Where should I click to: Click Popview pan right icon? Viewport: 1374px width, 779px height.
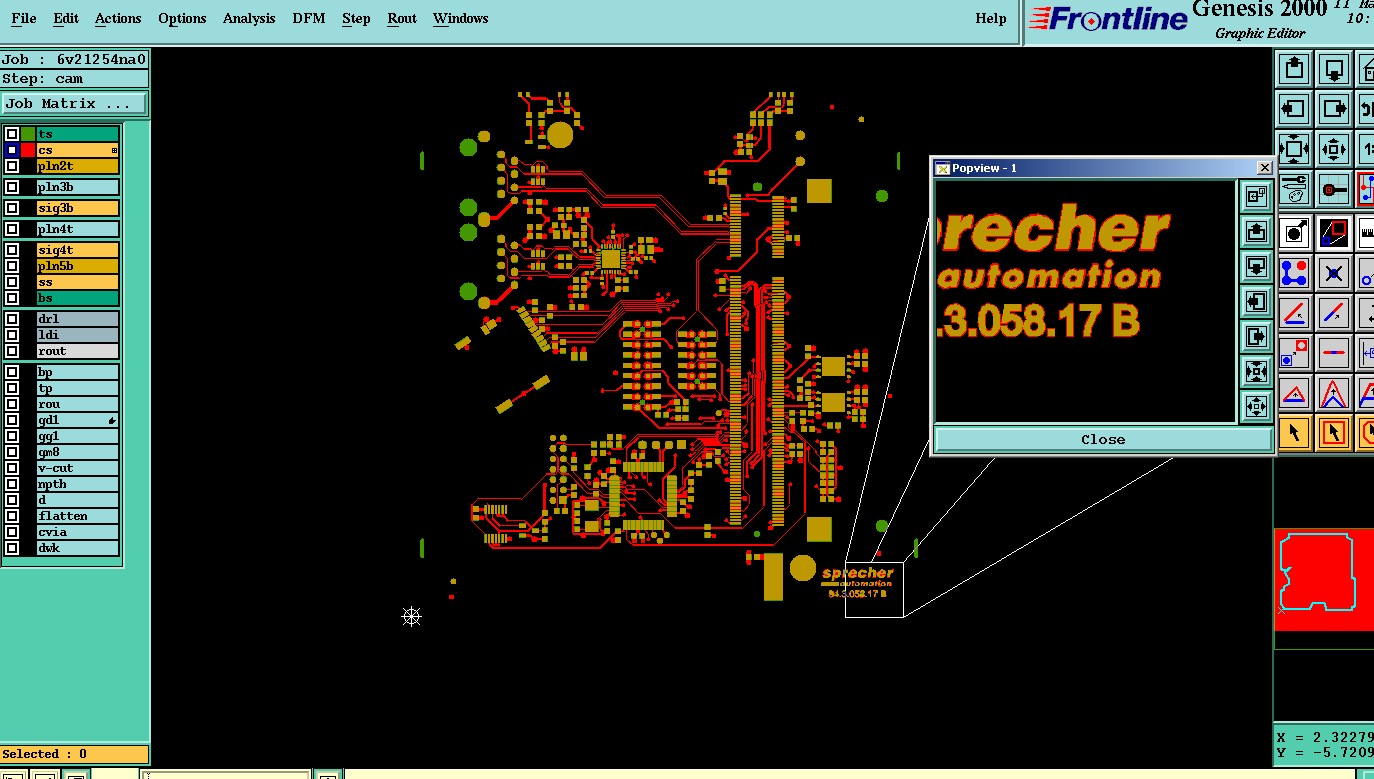[x=1256, y=336]
